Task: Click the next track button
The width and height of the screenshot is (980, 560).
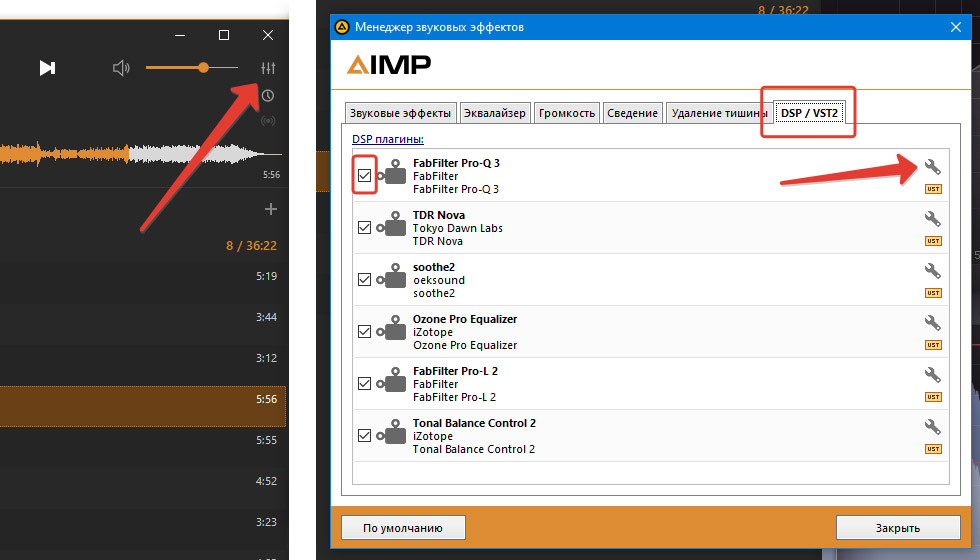Action: [x=47, y=68]
